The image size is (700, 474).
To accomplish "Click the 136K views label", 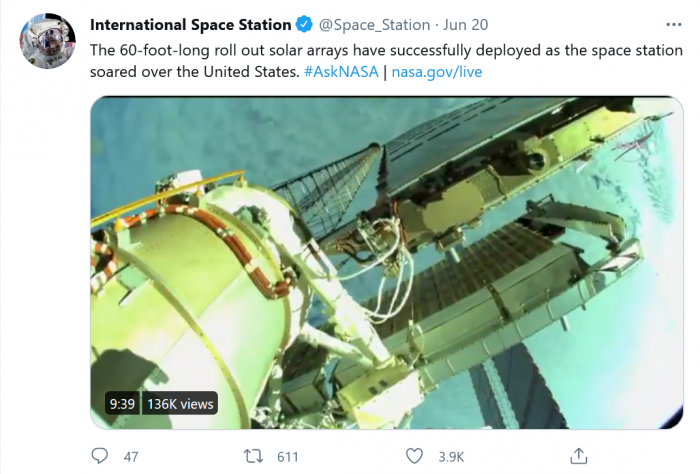I will (x=180, y=404).
